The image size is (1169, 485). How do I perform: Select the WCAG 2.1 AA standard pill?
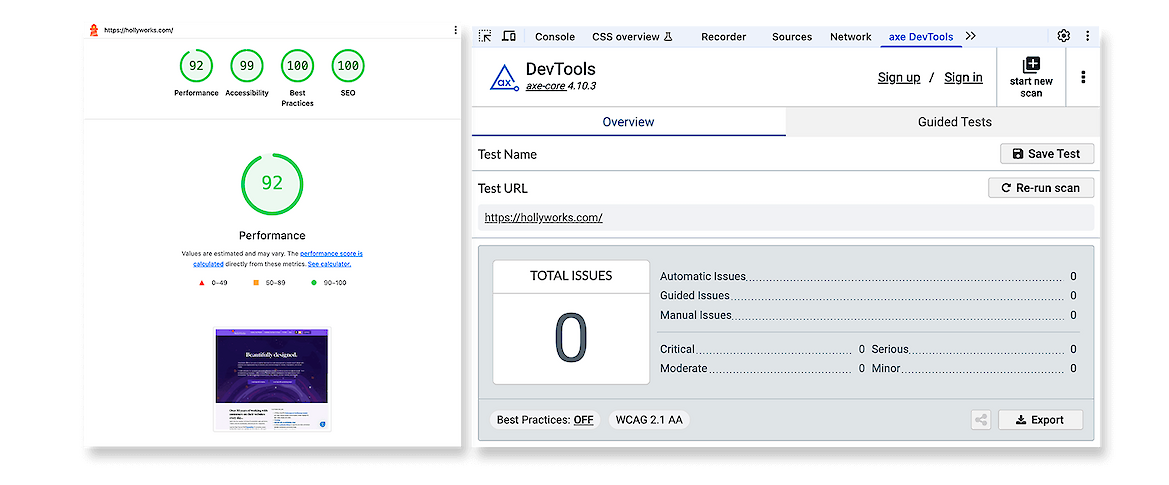coord(649,420)
